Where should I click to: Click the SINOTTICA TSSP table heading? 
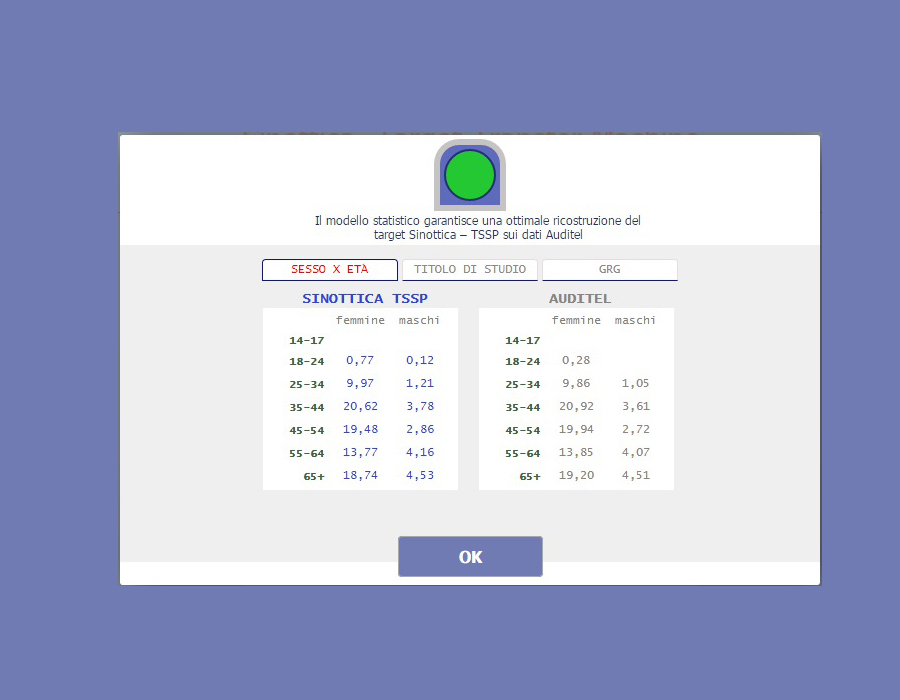pos(365,298)
